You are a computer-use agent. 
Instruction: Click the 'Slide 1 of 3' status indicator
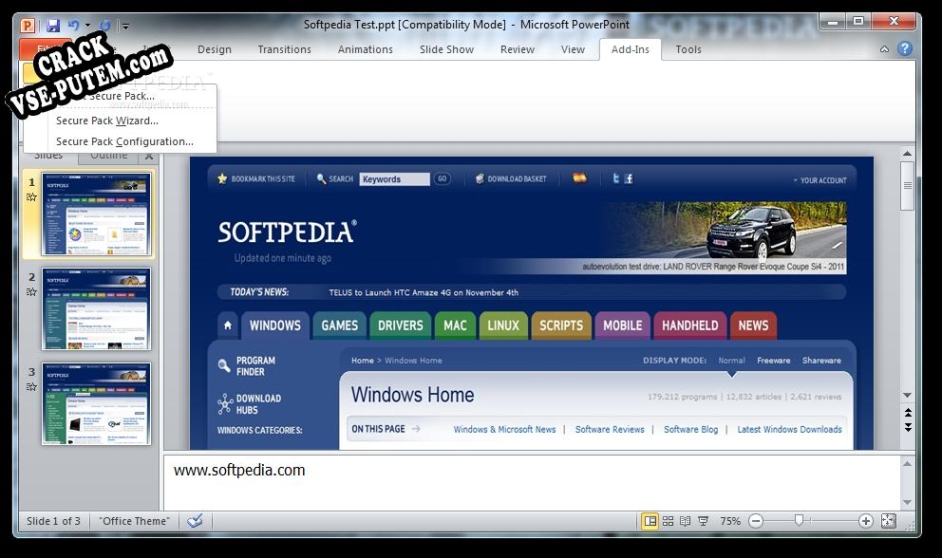(53, 521)
